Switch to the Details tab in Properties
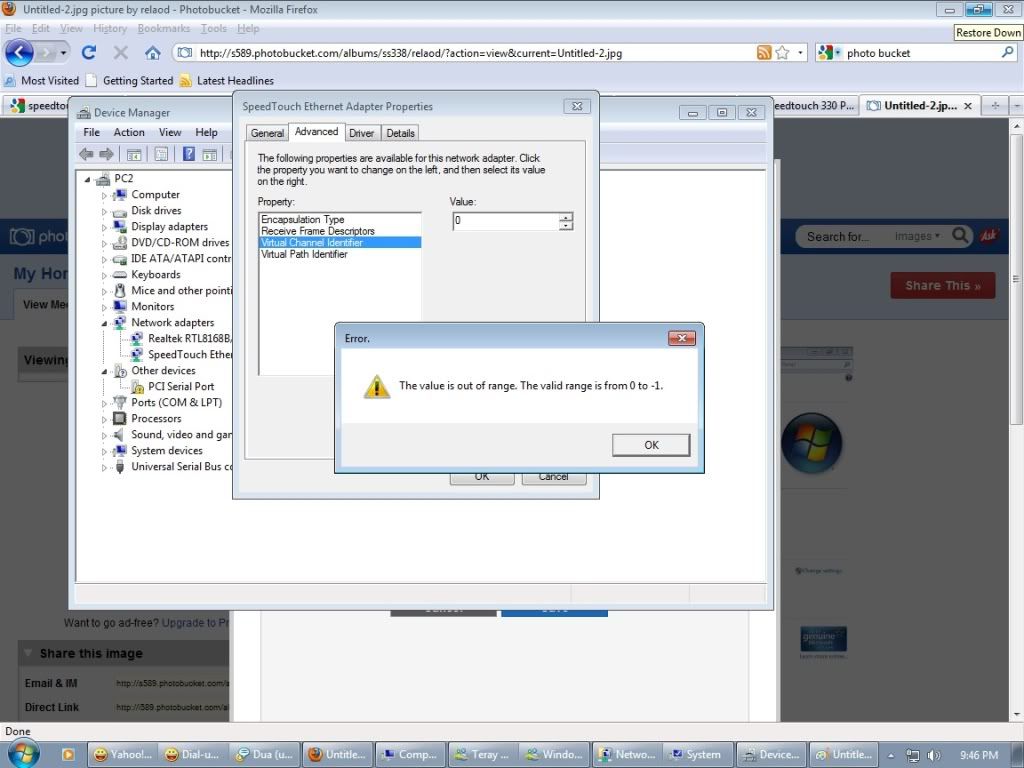Image resolution: width=1024 pixels, height=768 pixels. [x=400, y=133]
